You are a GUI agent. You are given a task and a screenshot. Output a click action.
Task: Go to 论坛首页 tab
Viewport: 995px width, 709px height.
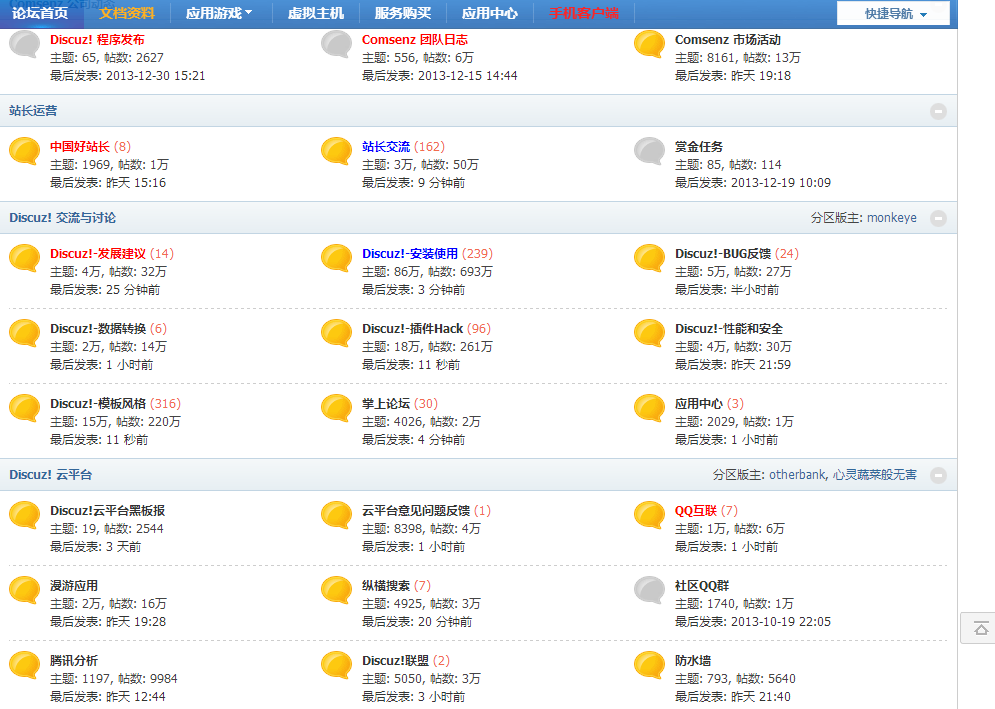(40, 13)
